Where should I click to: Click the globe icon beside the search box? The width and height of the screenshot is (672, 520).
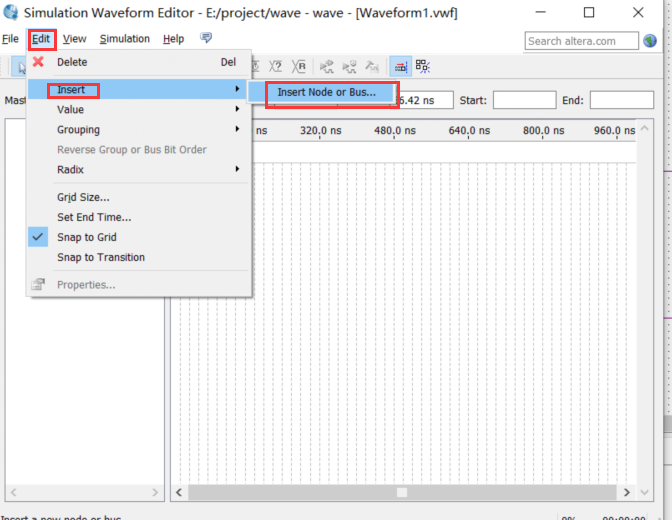coord(650,41)
